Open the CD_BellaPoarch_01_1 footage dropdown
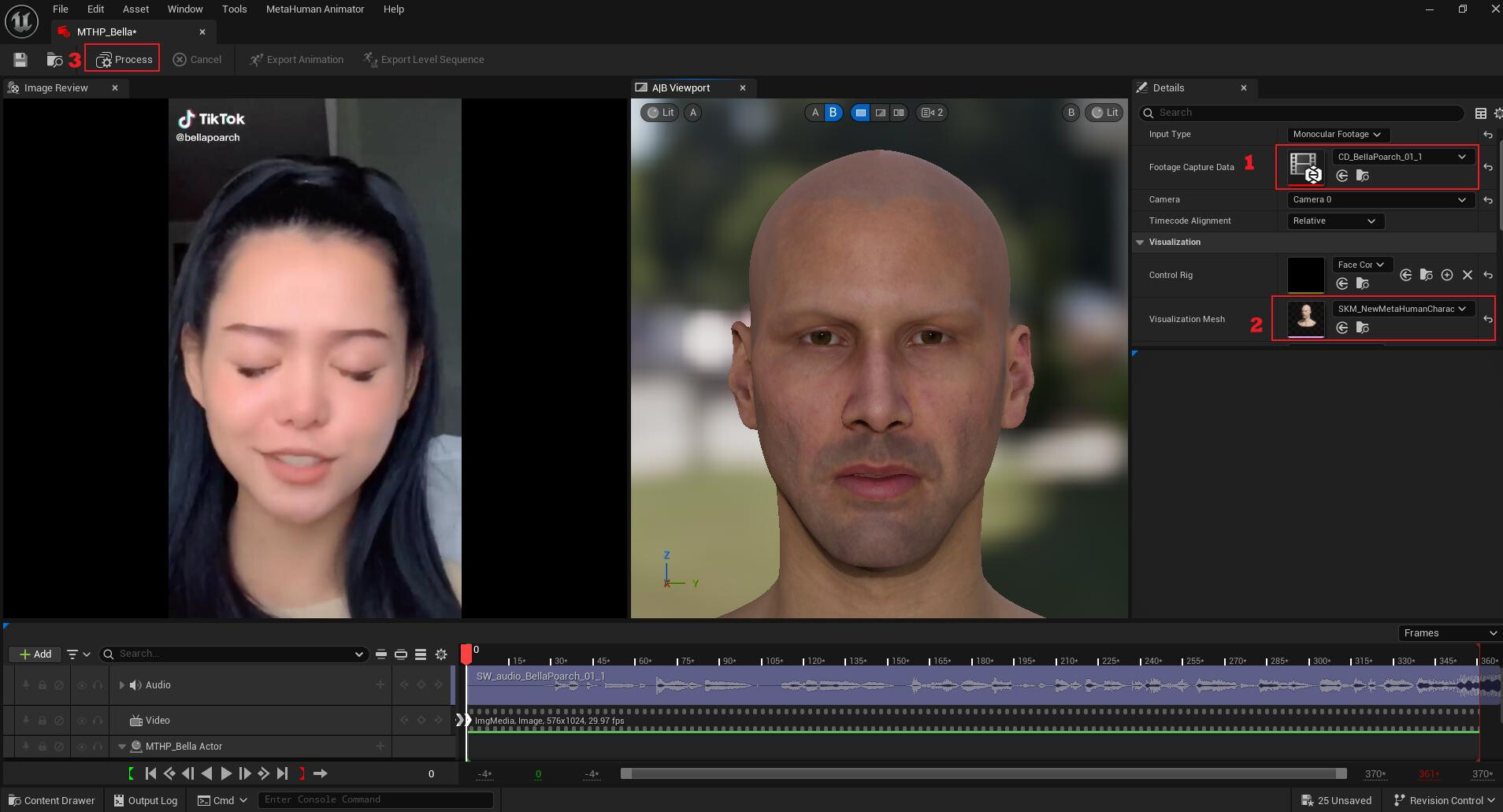 [x=1402, y=157]
